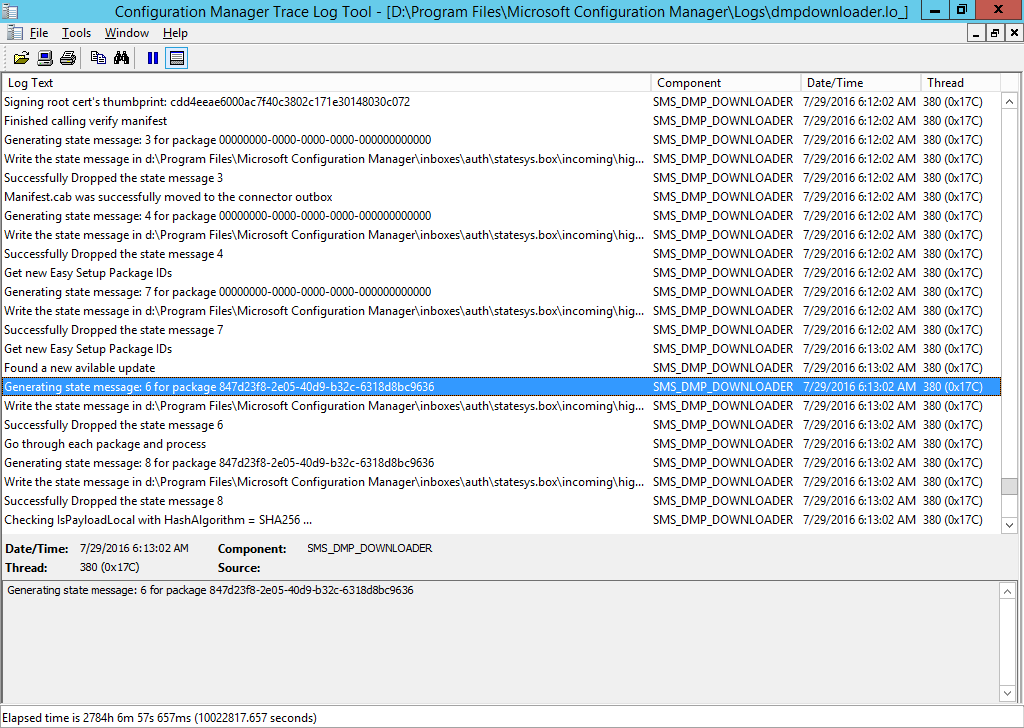The width and height of the screenshot is (1024, 728).
Task: Select 'Found a new avilable update' row
Action: tap(501, 368)
